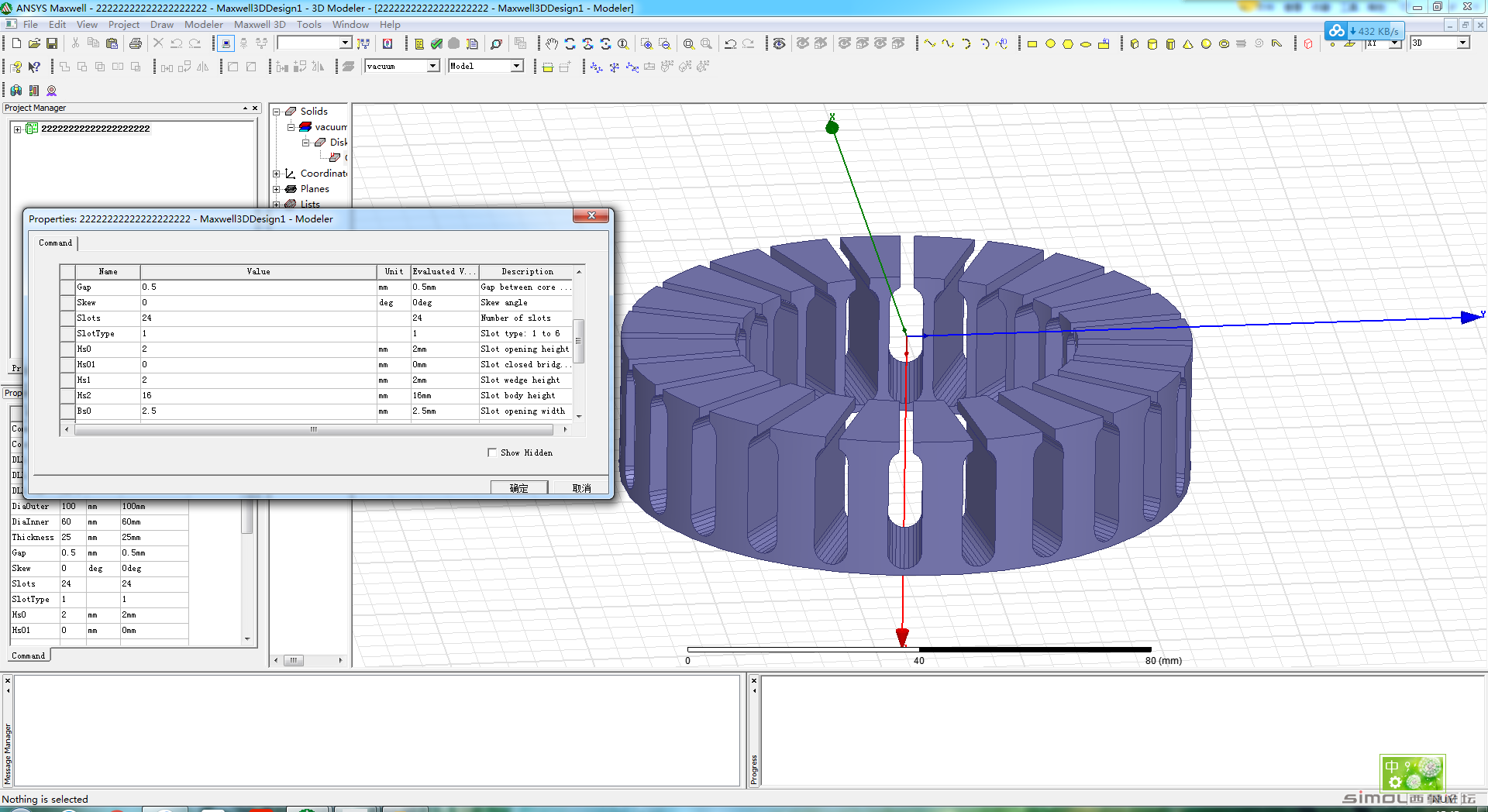1488x812 pixels.
Task: Click the Gap value field 0.5 in dialog
Action: 258,287
